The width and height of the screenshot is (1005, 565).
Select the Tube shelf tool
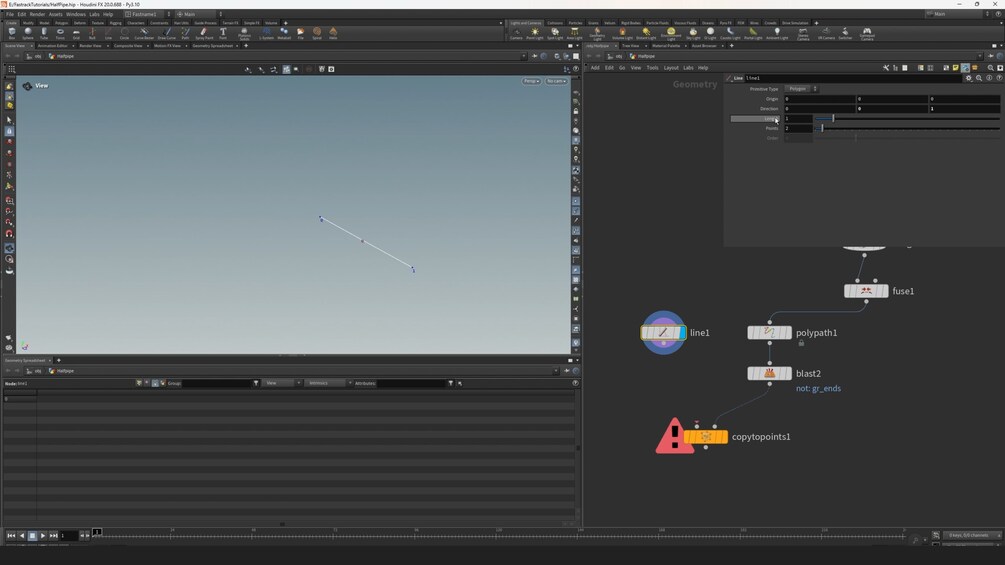[x=44, y=33]
